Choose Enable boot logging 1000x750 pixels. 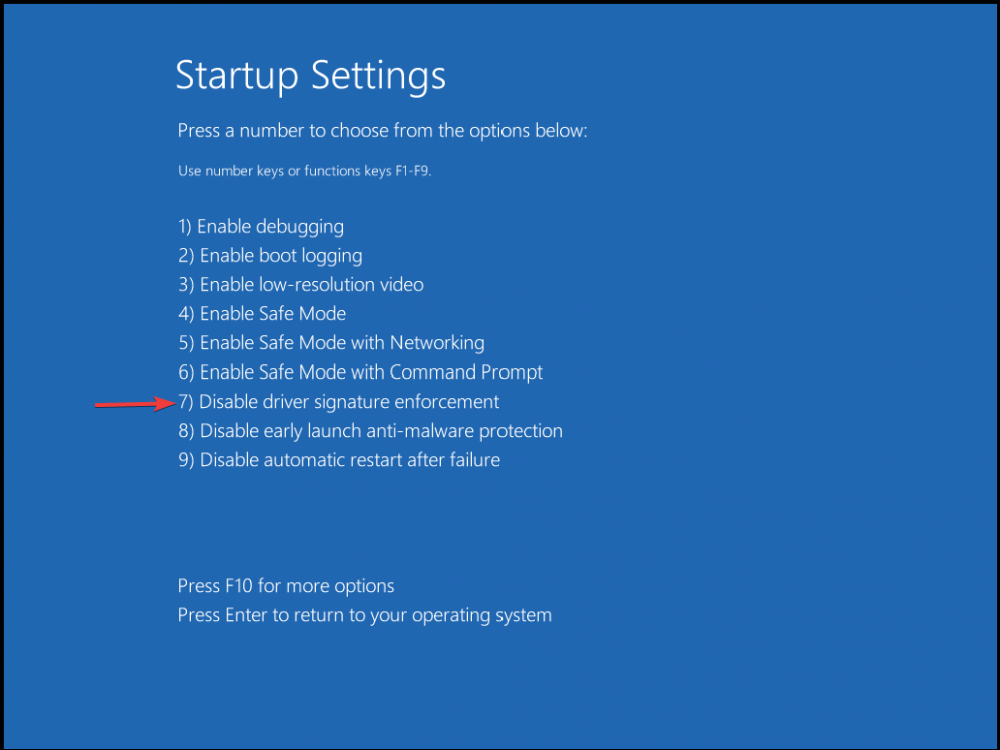click(270, 256)
